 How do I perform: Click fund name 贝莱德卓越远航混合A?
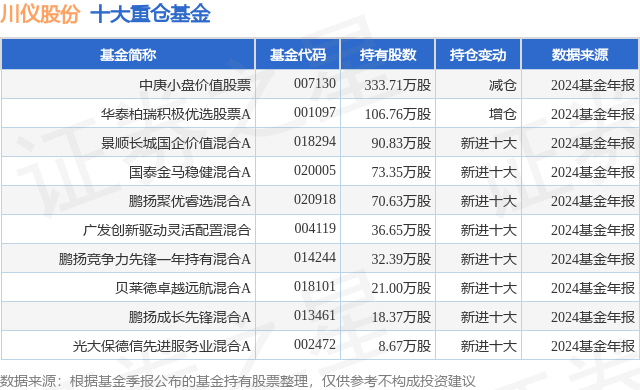click(183, 288)
